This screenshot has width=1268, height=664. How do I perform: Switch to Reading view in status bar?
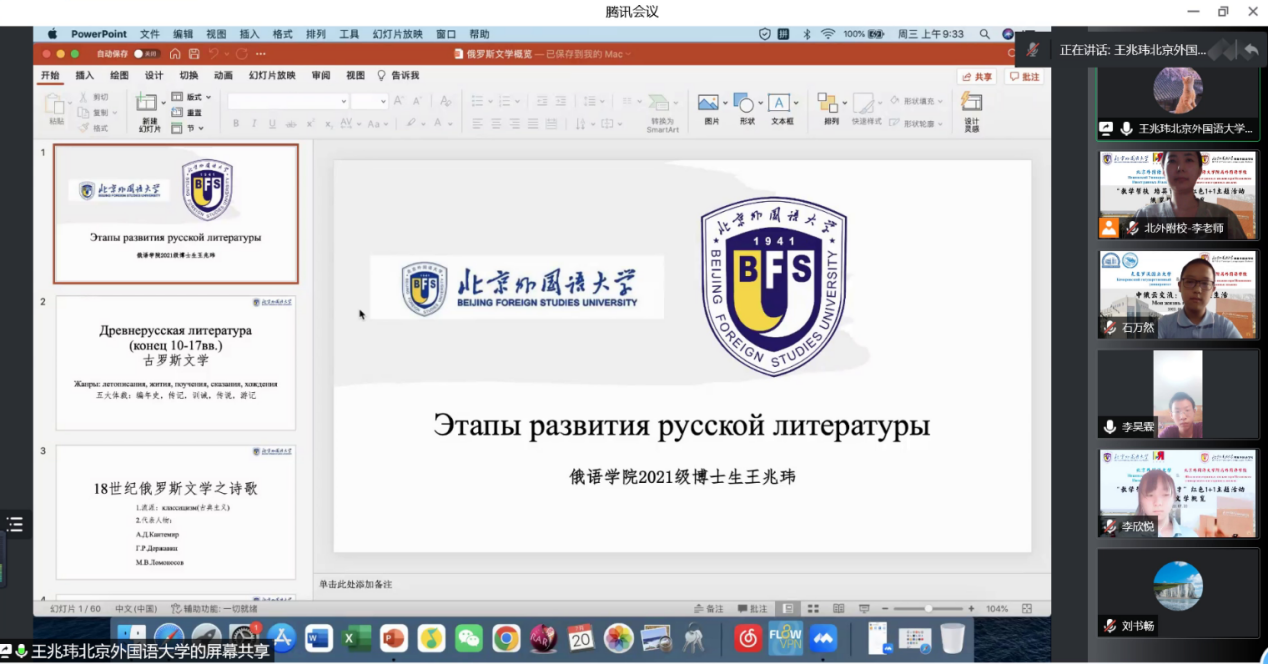coord(838,609)
